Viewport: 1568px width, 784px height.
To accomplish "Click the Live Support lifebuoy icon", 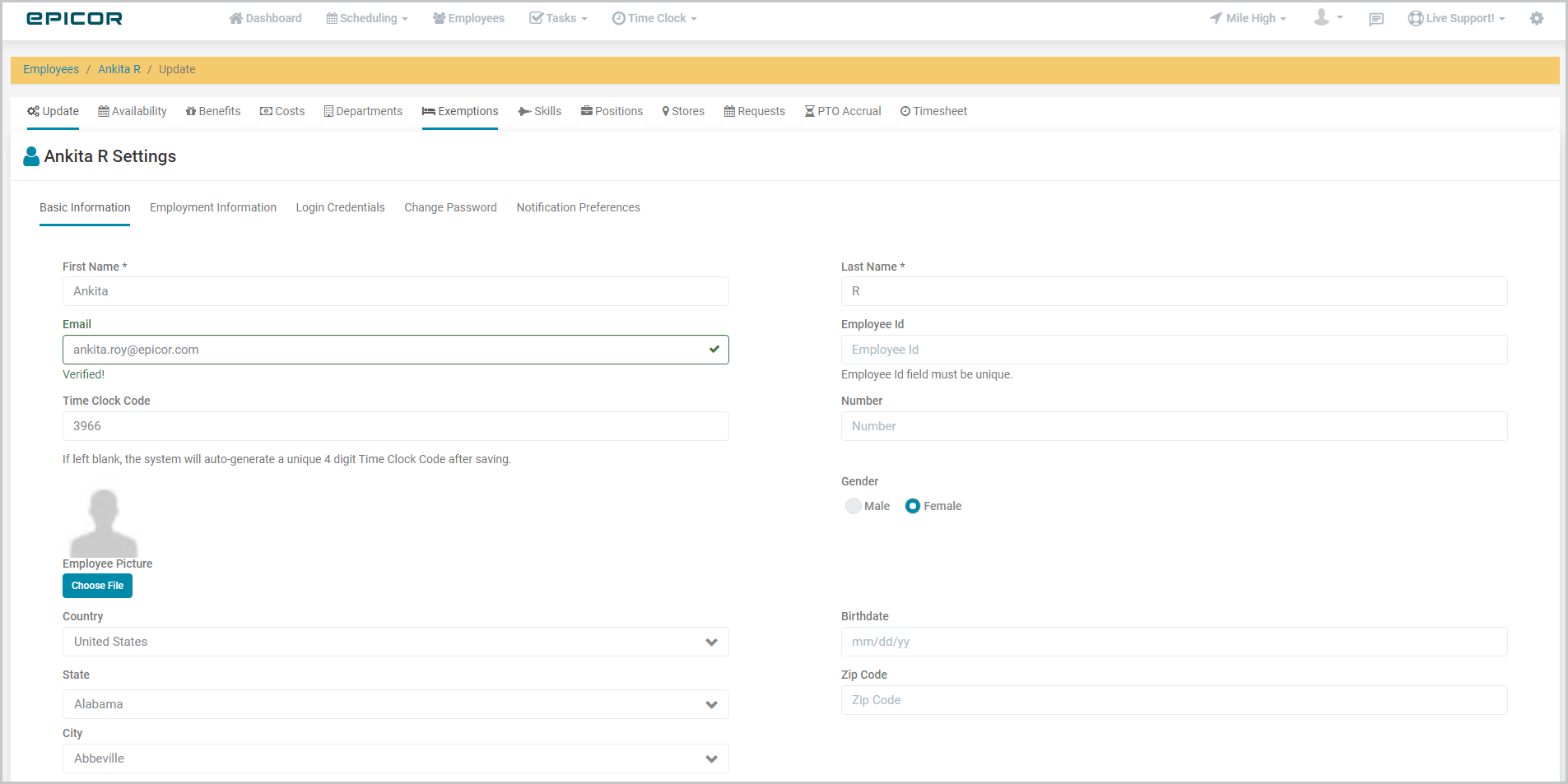I will click(x=1416, y=18).
